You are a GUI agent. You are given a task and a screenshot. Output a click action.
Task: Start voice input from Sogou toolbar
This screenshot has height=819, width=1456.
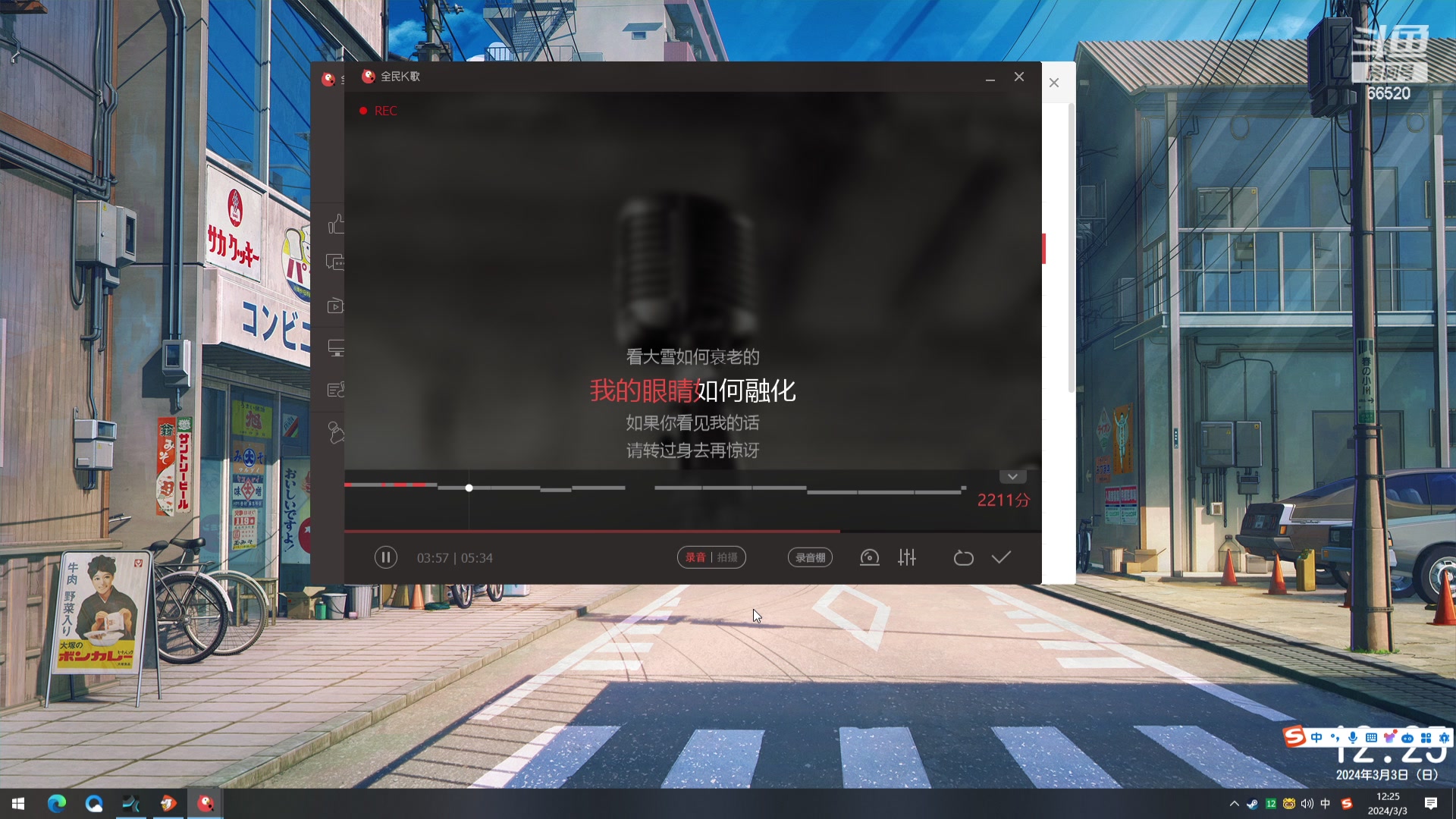pos(1353,738)
